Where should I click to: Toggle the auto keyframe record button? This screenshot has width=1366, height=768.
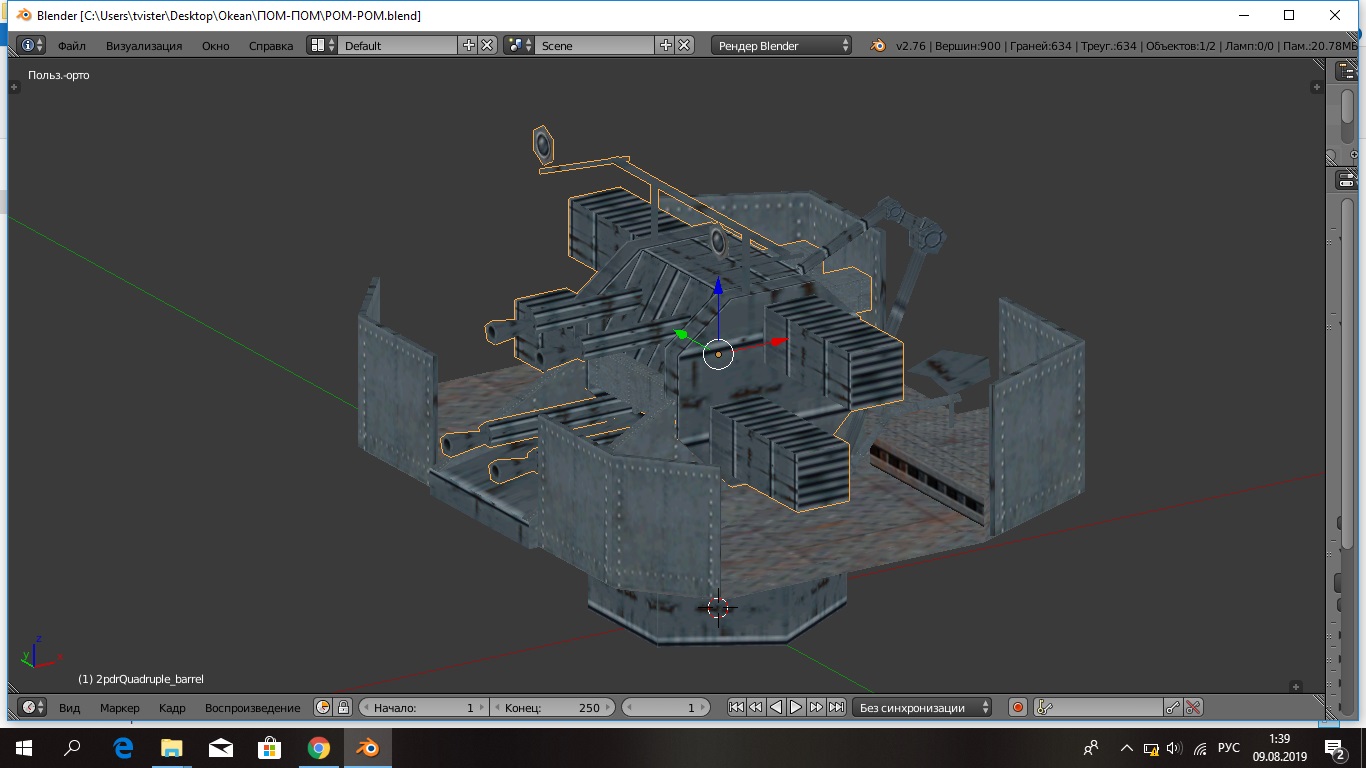[x=1017, y=707]
